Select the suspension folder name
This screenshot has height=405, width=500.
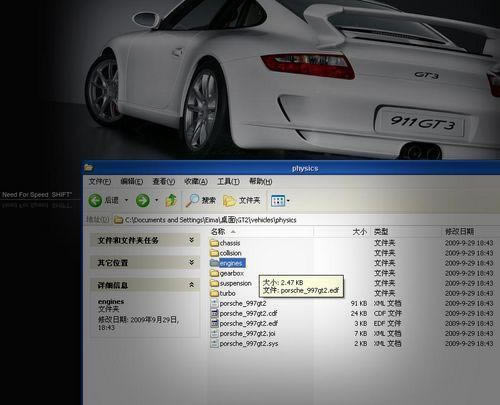pos(236,283)
